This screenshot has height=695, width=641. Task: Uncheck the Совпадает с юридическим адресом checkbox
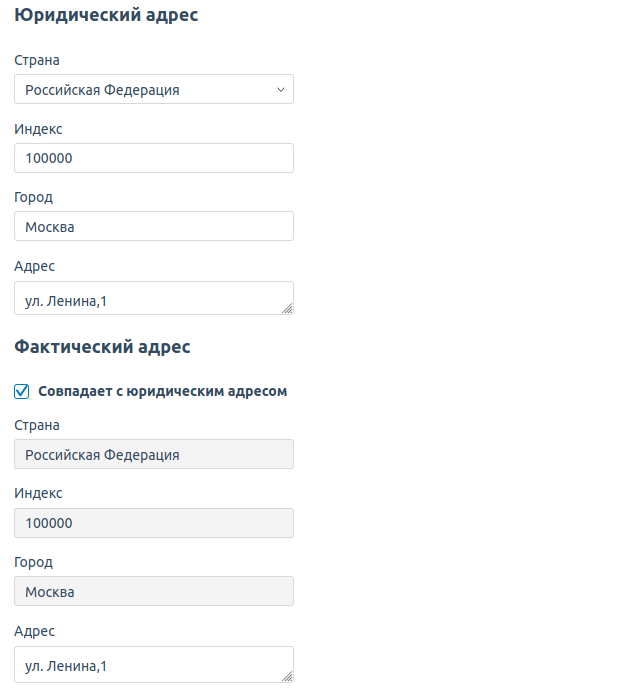coord(22,391)
